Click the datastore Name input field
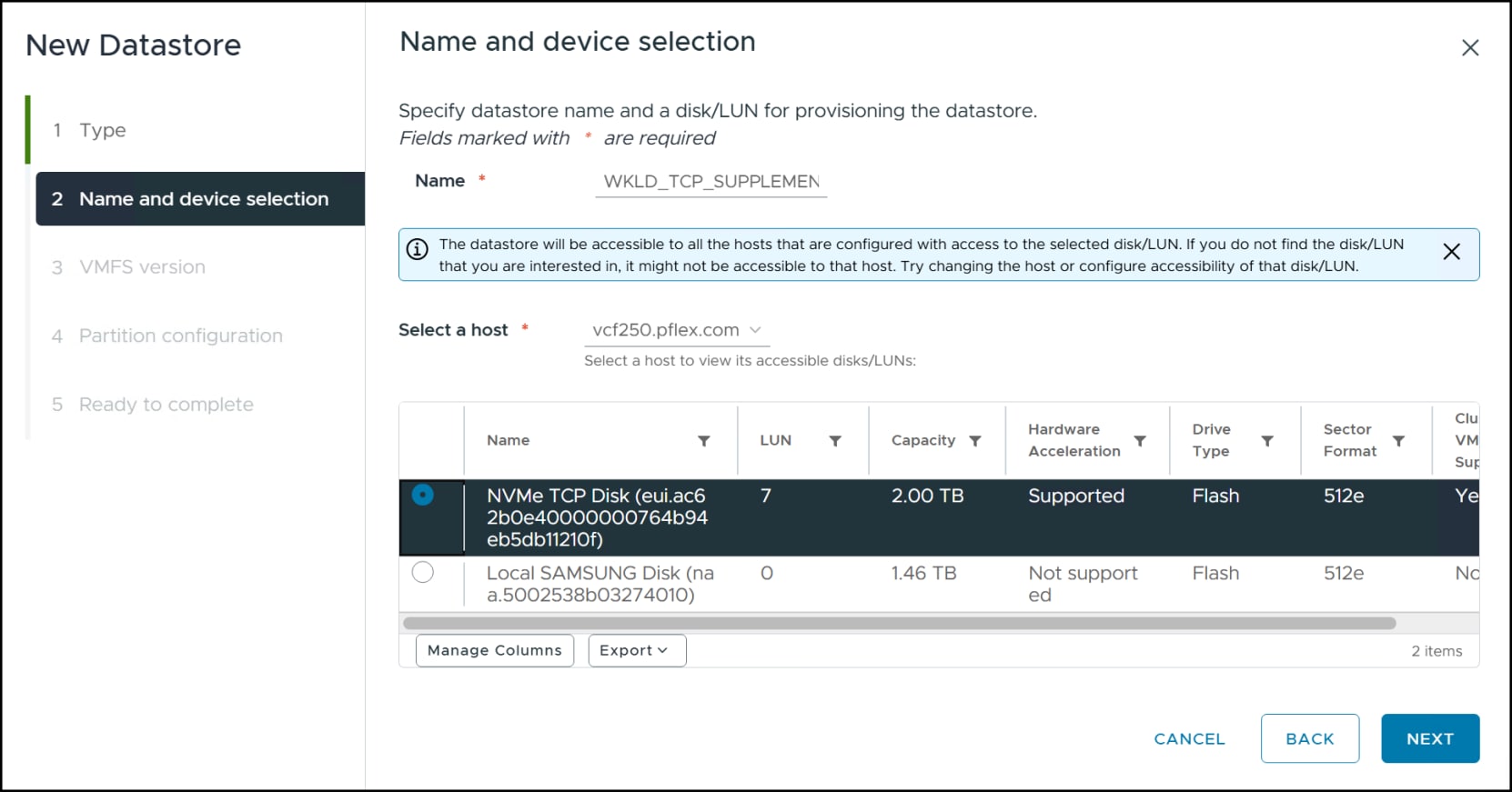 (x=711, y=182)
